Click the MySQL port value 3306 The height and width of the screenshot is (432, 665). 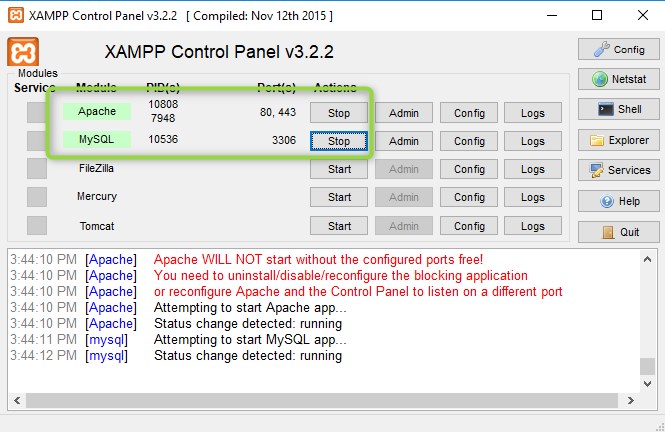click(284, 140)
